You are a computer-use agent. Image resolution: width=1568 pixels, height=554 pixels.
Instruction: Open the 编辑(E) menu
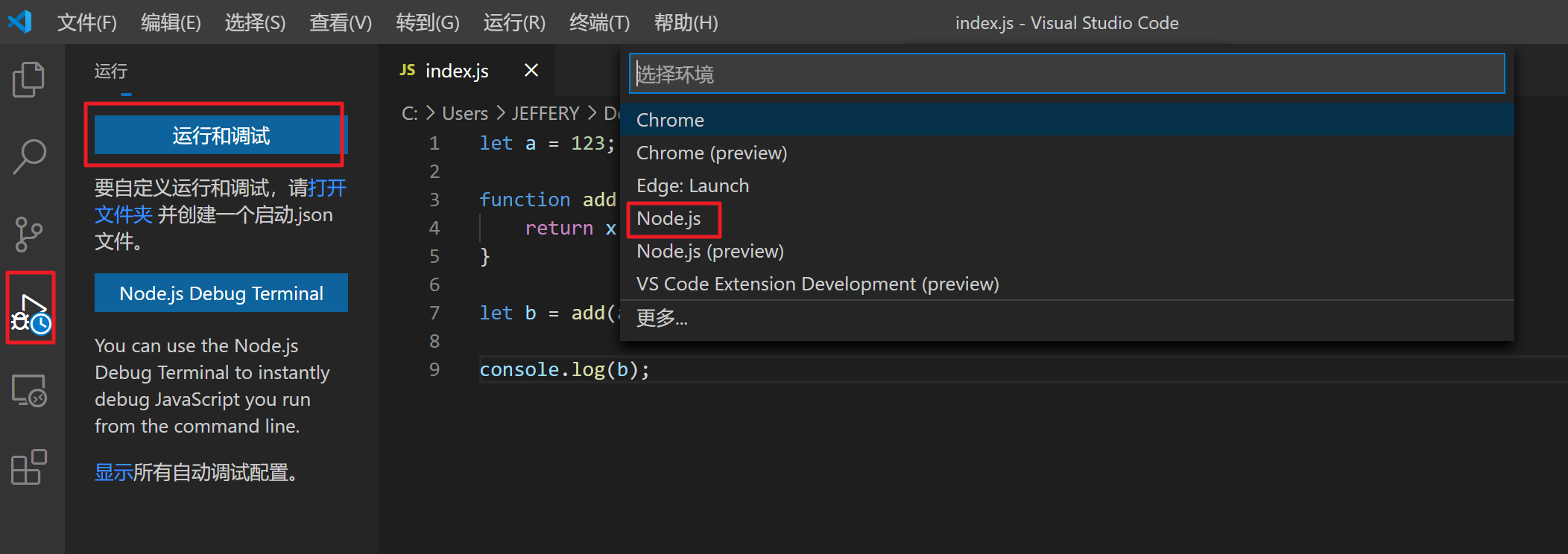pos(171,22)
